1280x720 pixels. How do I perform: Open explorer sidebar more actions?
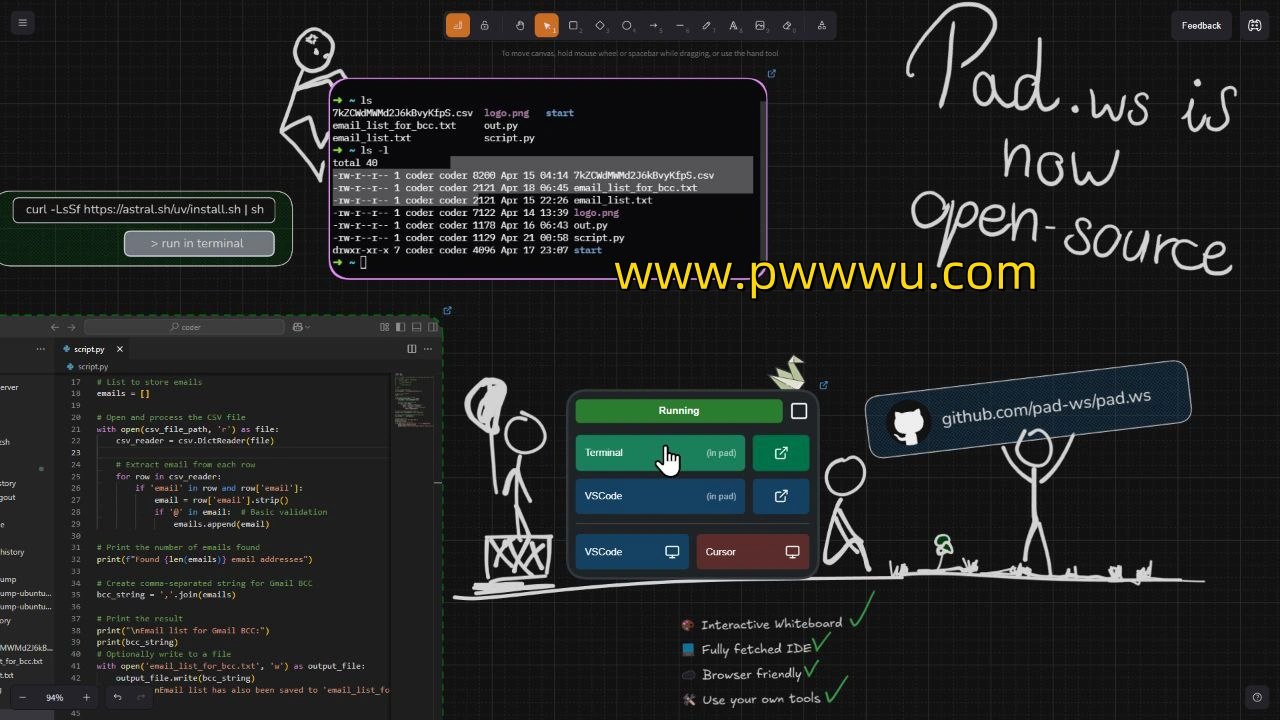(x=41, y=349)
